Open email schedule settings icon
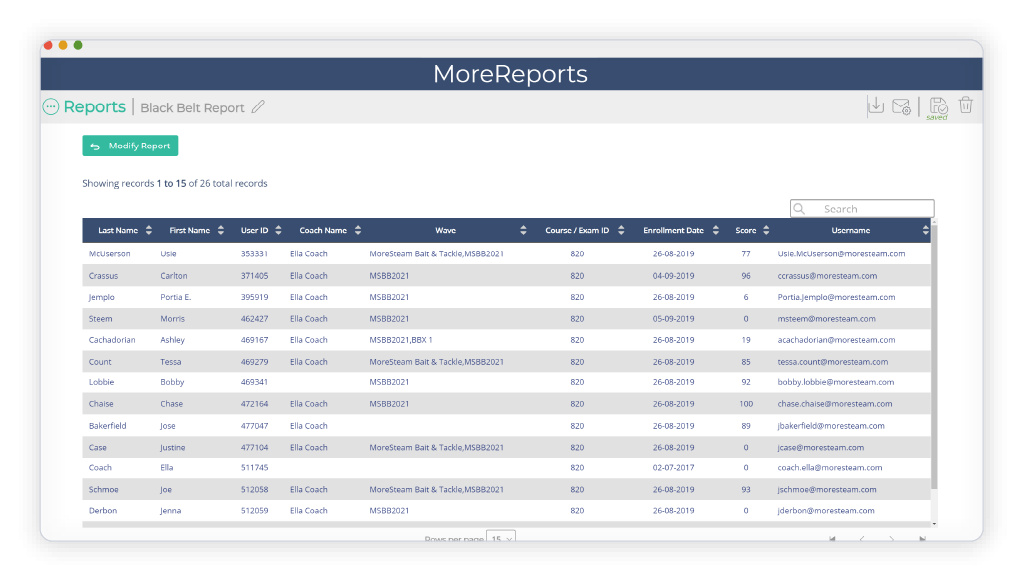The image size is (1017, 575). pos(902,107)
